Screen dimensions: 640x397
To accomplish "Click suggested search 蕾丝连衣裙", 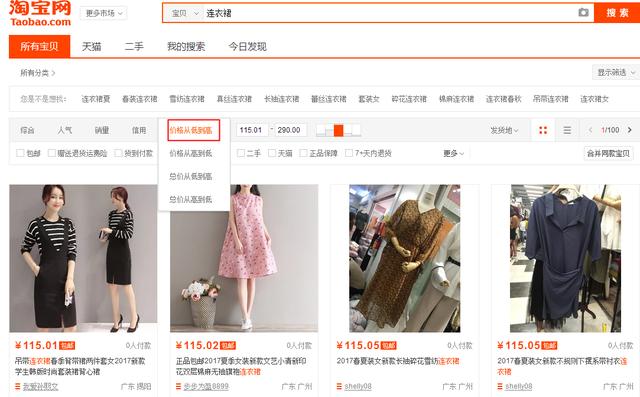I will coord(329,99).
